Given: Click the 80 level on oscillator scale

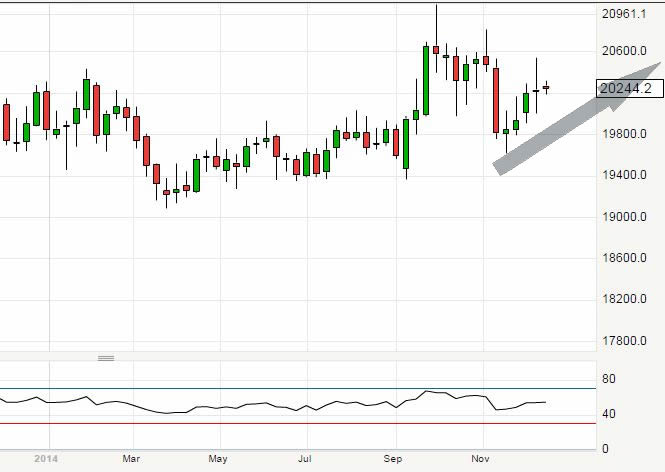Looking at the screenshot, I should 607,379.
